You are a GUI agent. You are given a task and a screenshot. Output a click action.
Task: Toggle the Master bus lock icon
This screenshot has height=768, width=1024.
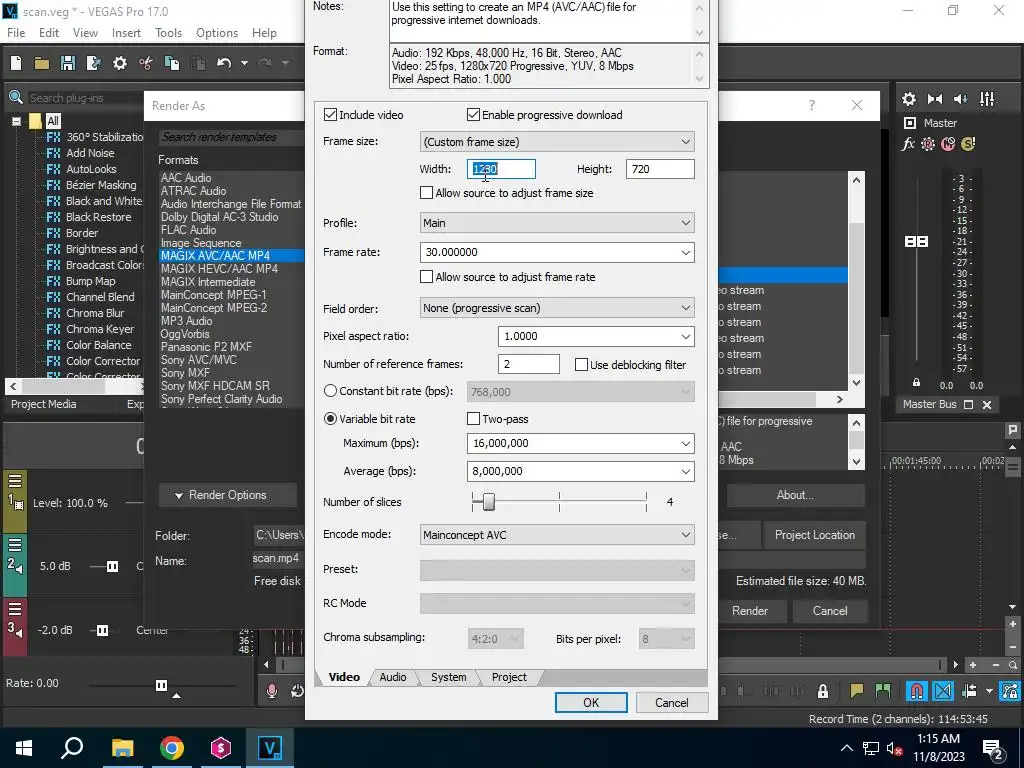pos(916,383)
